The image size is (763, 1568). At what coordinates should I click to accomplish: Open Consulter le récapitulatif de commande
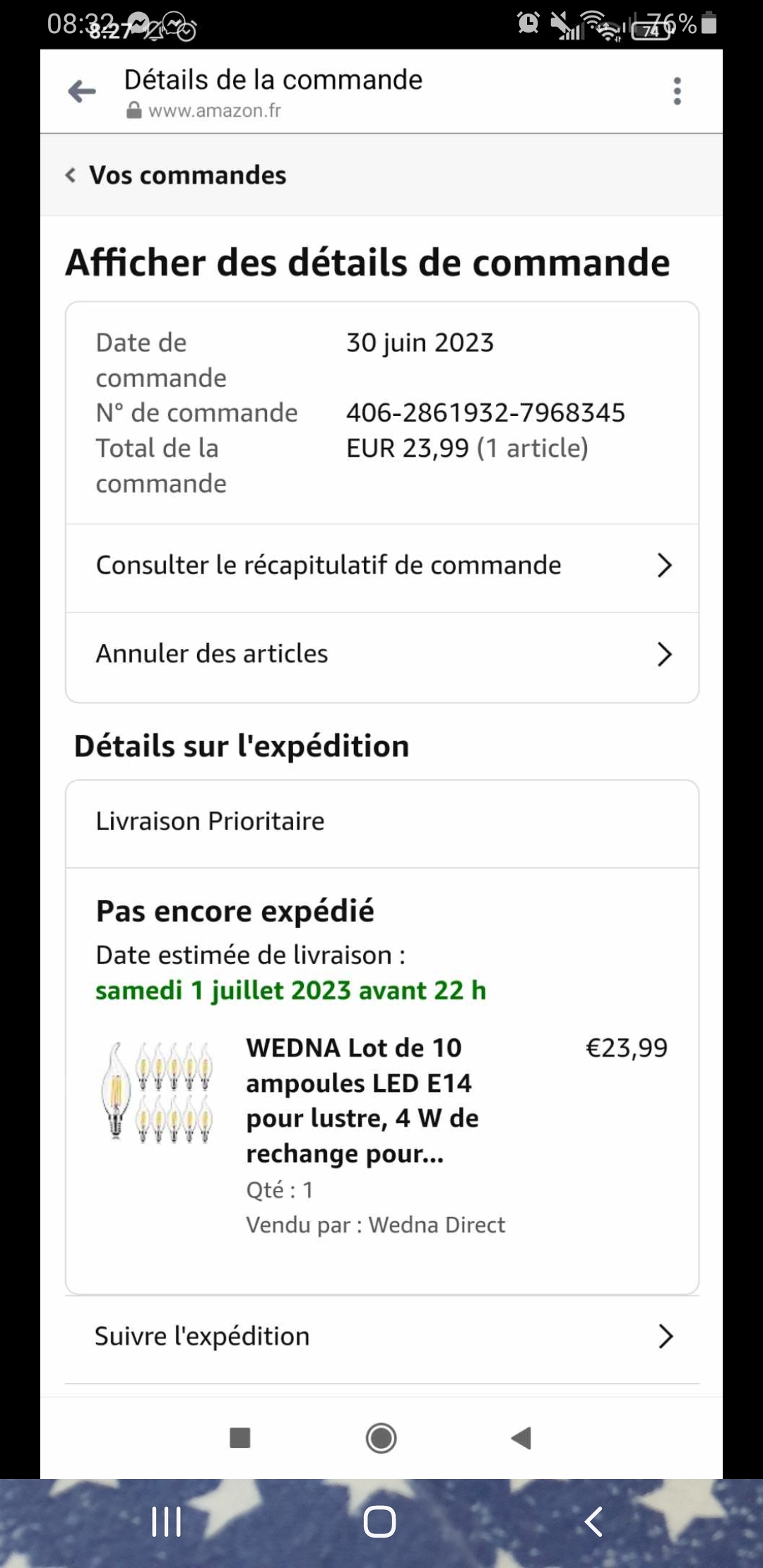tap(329, 565)
